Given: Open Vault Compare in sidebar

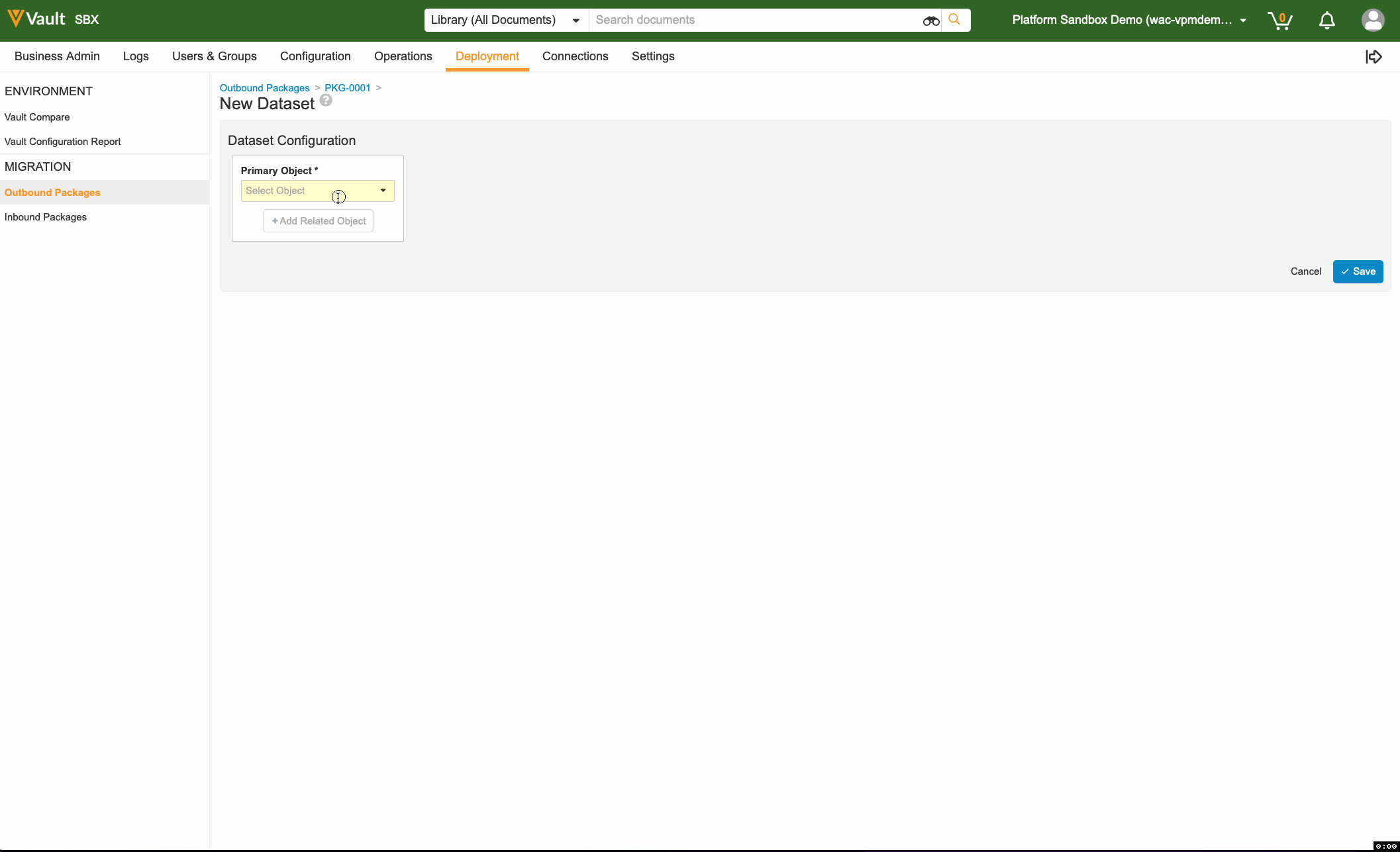Looking at the screenshot, I should (37, 117).
